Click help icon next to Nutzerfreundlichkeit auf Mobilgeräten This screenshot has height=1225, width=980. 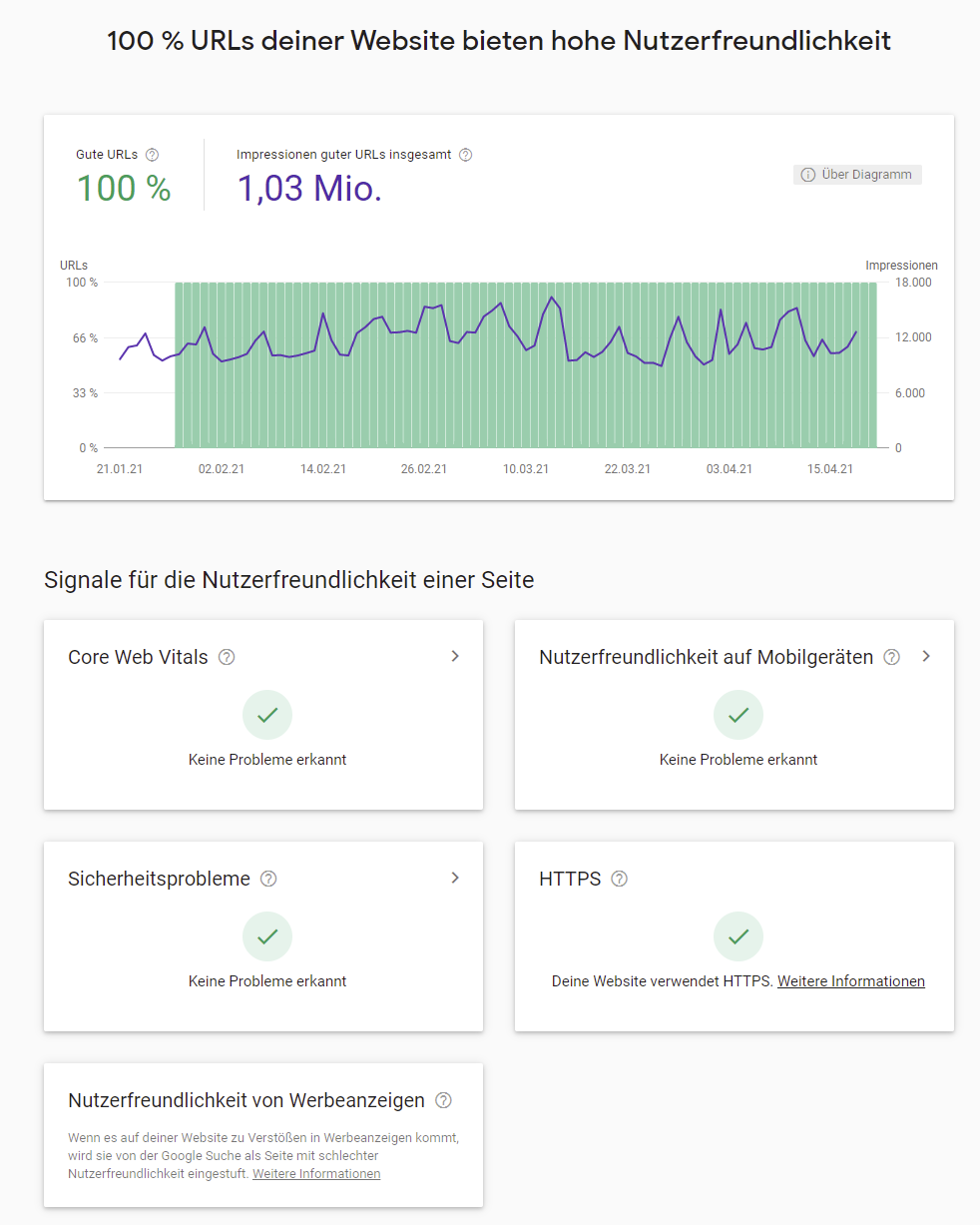[x=891, y=657]
